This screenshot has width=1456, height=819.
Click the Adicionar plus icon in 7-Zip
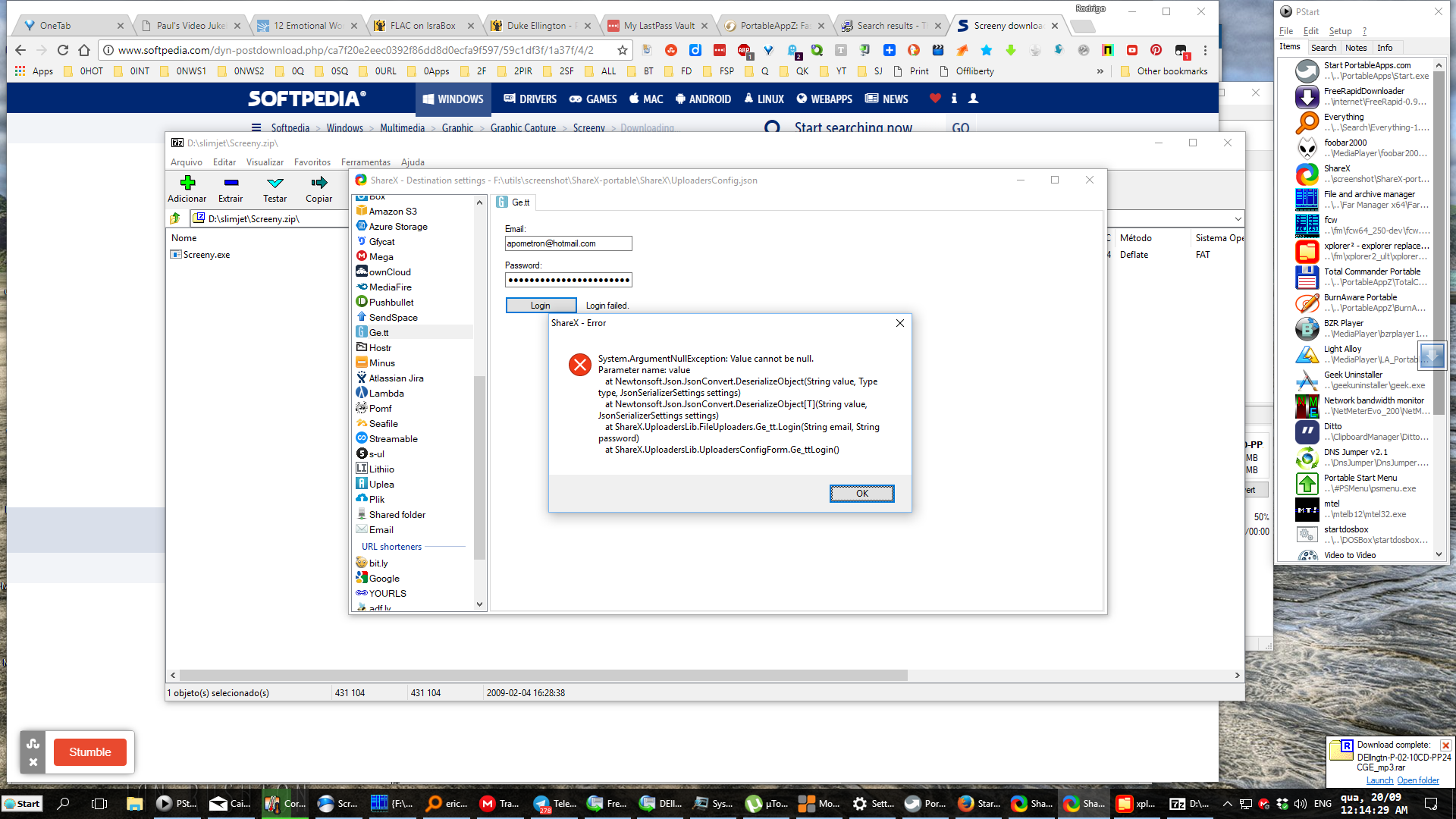tap(187, 182)
